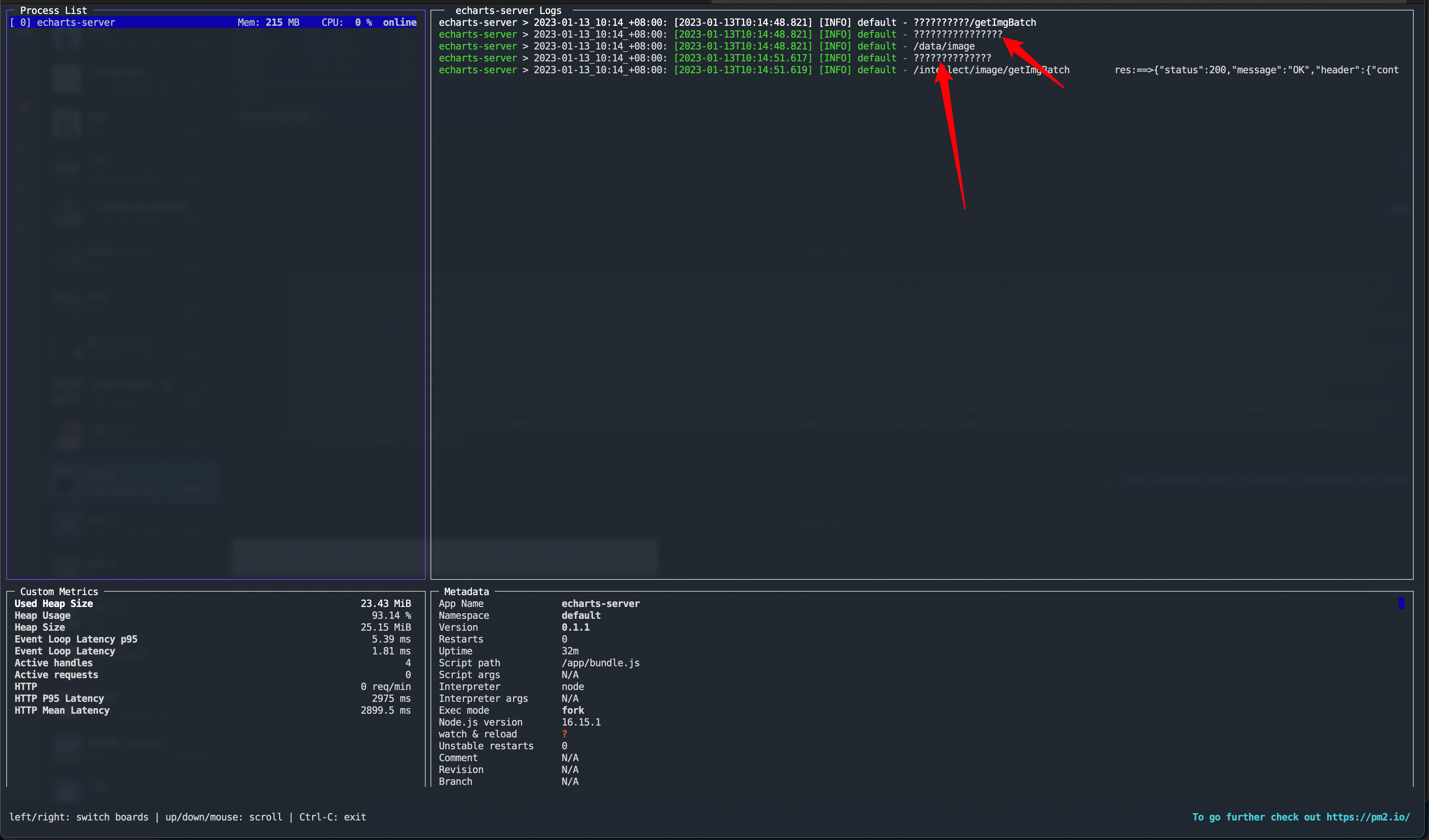The height and width of the screenshot is (840, 1429).
Task: Click the Heap Usage 93.14 % value
Action: (391, 615)
